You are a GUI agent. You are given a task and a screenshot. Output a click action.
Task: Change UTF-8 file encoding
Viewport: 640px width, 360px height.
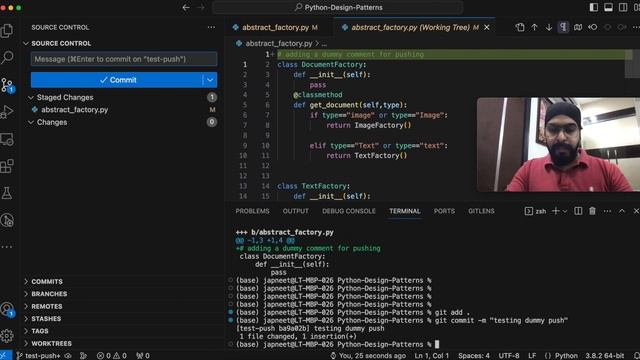tap(509, 356)
